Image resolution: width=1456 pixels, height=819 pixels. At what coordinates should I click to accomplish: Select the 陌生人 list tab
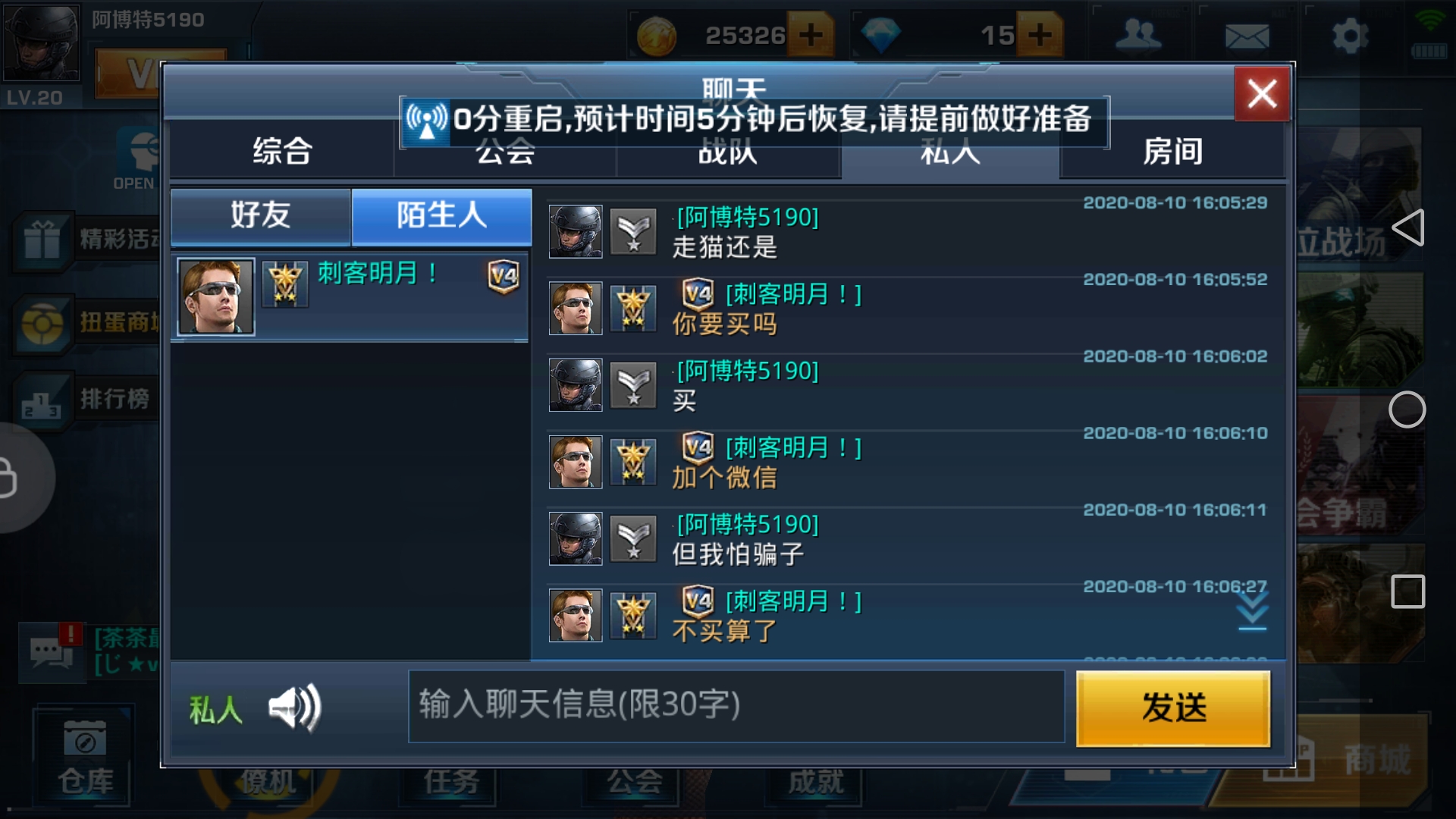point(441,215)
